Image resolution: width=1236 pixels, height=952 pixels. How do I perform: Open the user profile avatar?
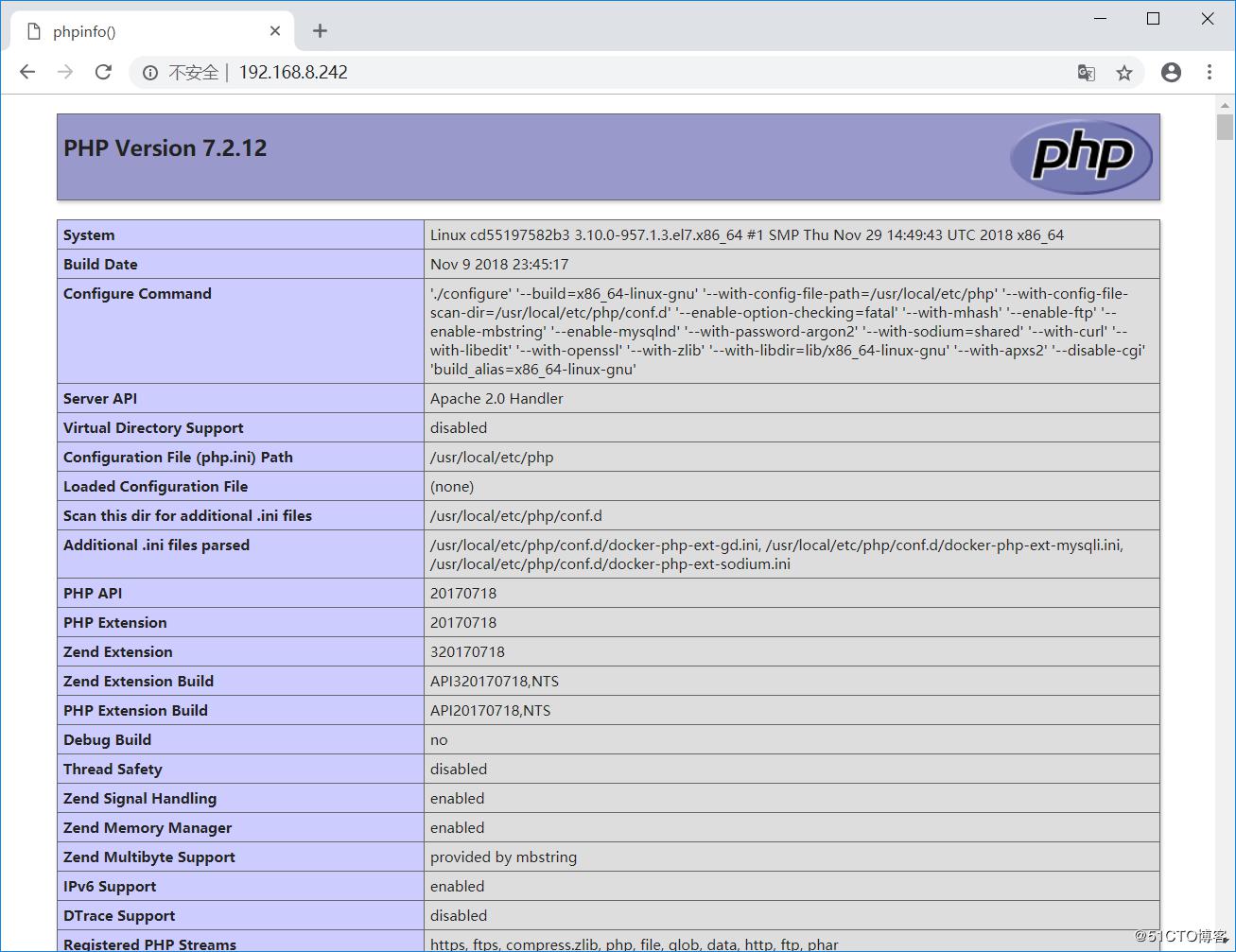(x=1171, y=73)
